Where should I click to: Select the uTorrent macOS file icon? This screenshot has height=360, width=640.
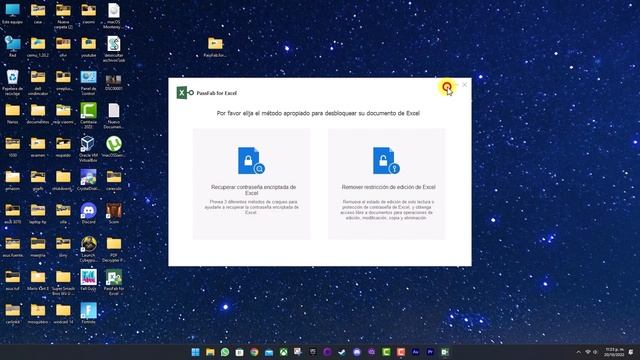pos(114,147)
